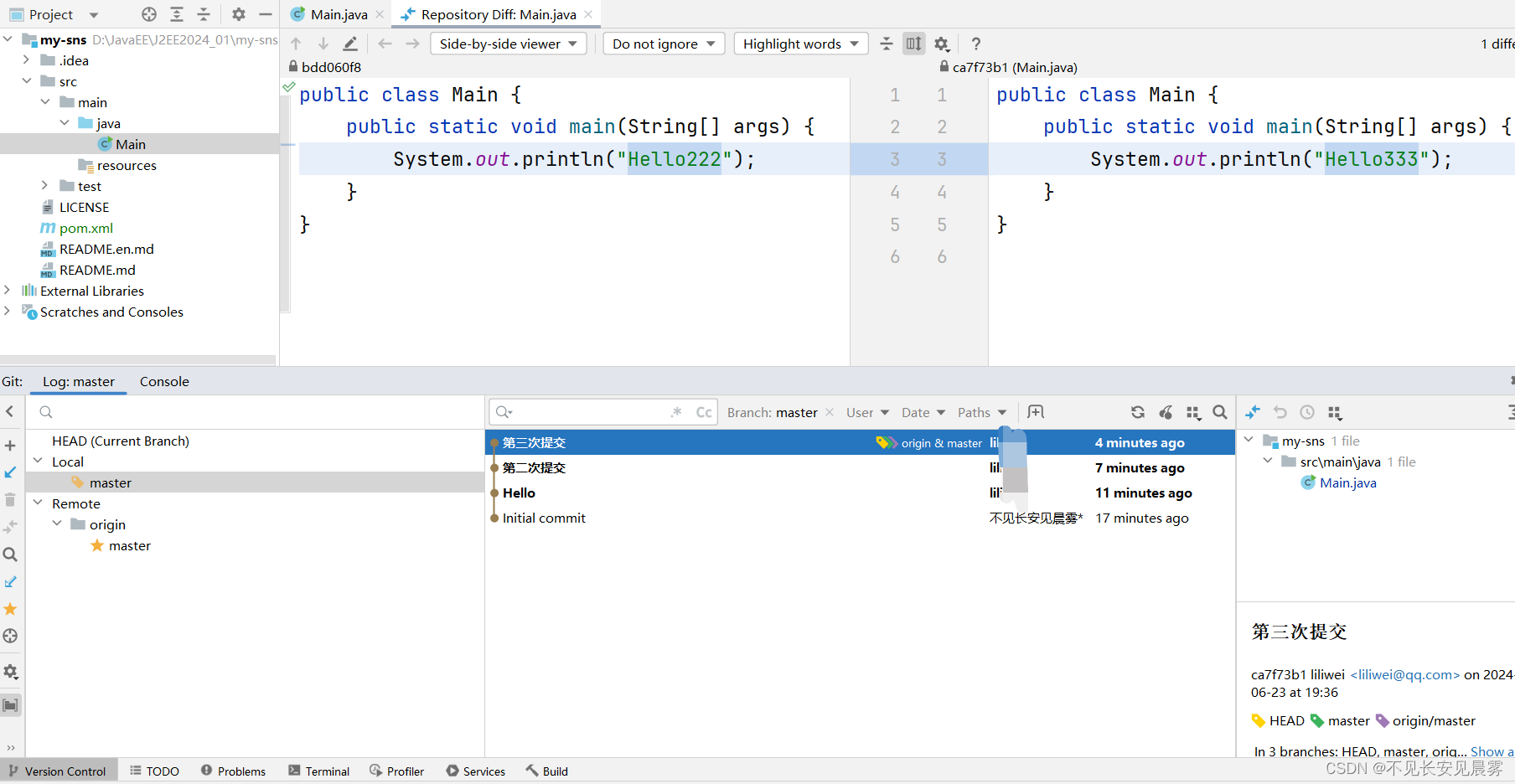This screenshot has width=1515, height=784.
Task: Select origin master remote branch
Action: (x=129, y=545)
